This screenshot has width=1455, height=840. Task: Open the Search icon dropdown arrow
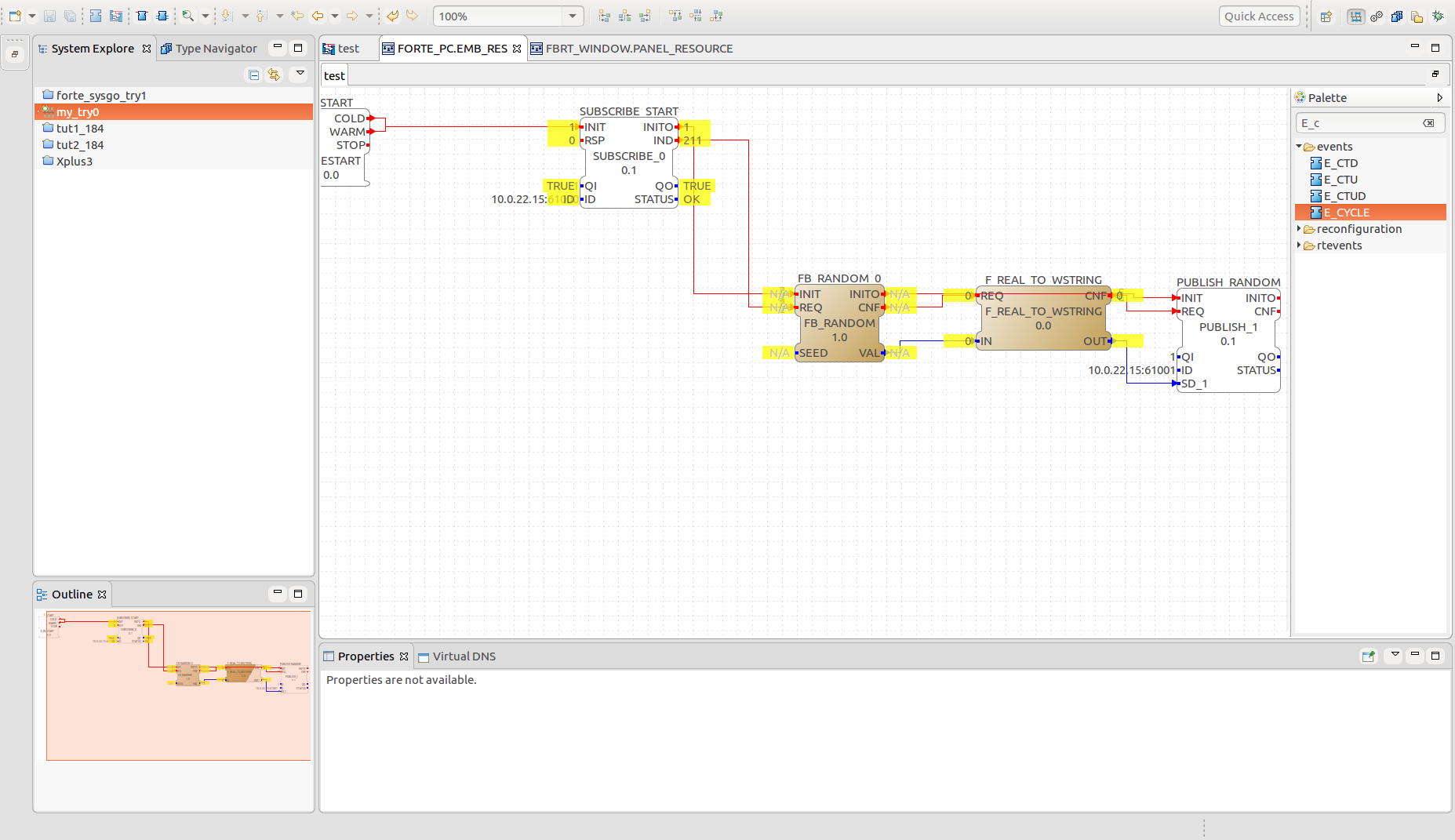pyautogui.click(x=206, y=16)
